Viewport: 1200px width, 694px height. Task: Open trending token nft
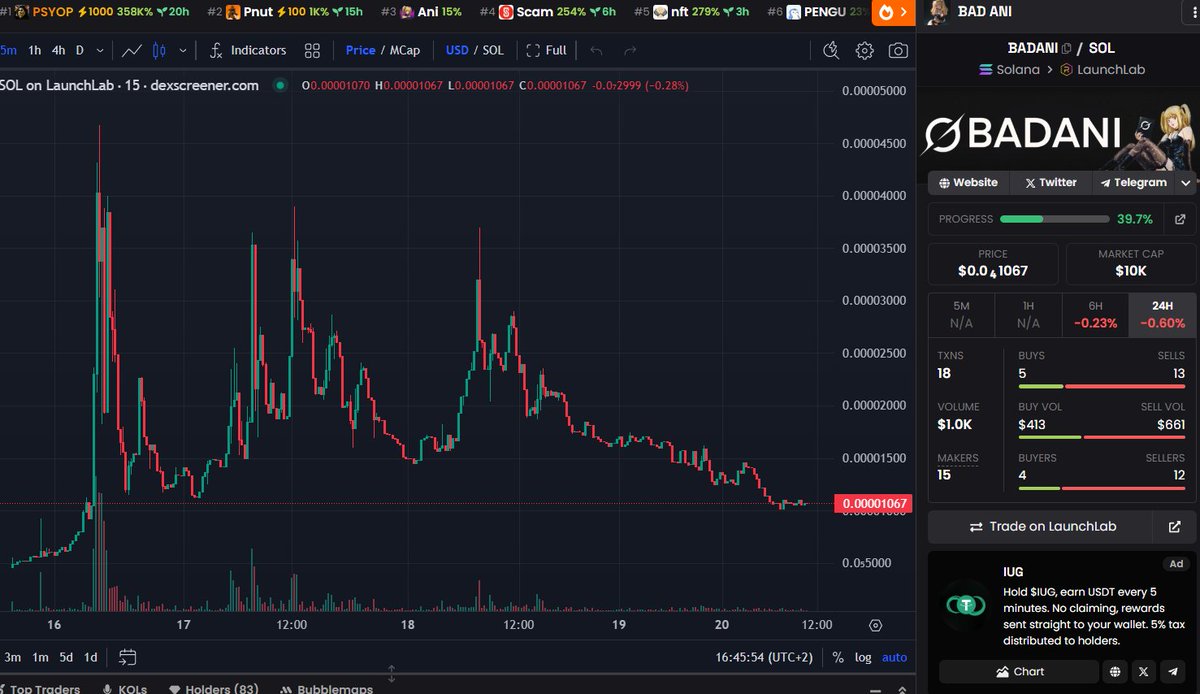[x=692, y=12]
